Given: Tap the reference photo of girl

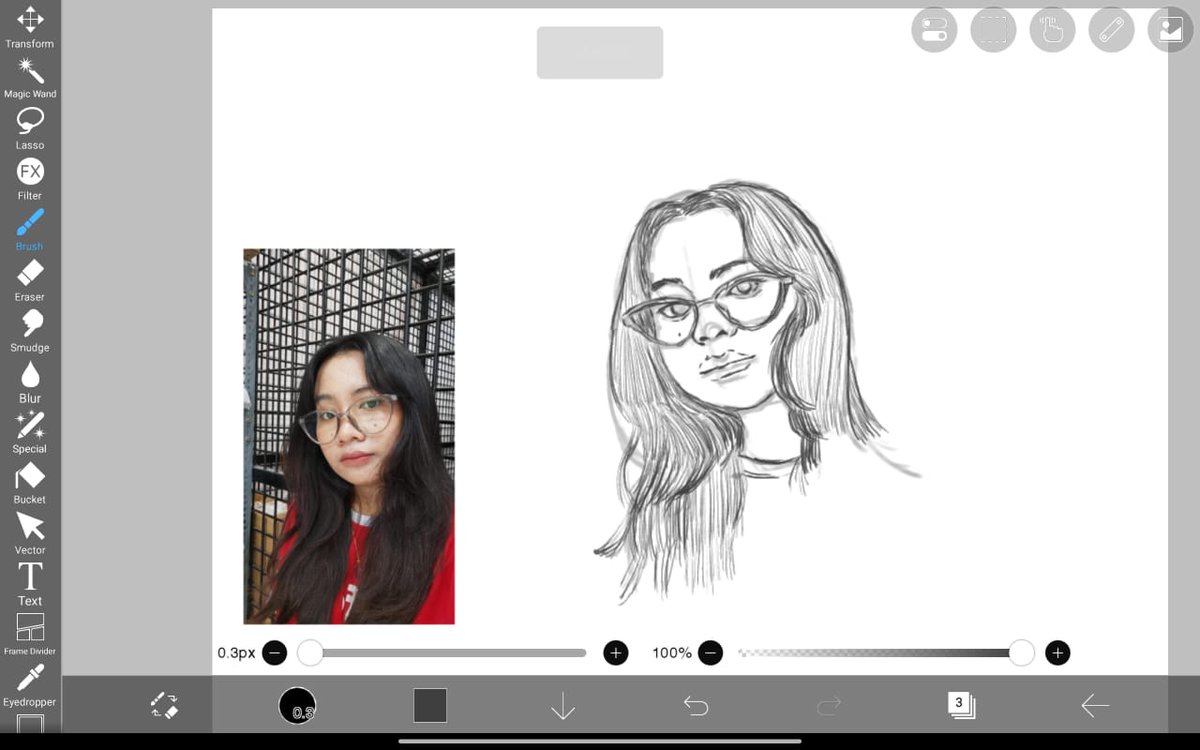Looking at the screenshot, I should pos(349,436).
